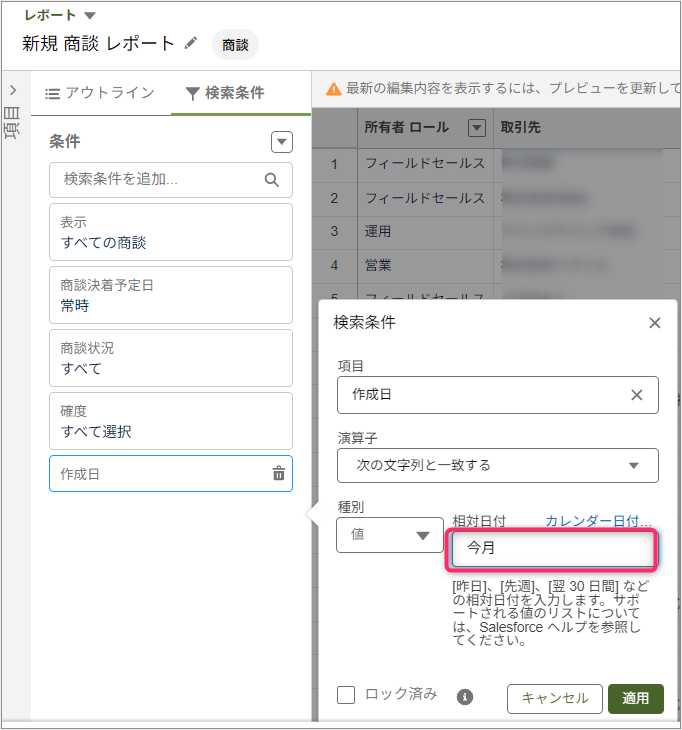Clear the 作成日 field with X icon
This screenshot has height=730, width=682.
click(x=636, y=395)
